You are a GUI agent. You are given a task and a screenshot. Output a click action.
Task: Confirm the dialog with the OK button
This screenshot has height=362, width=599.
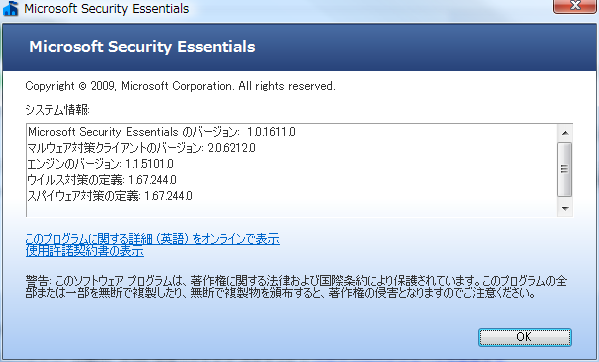pyautogui.click(x=525, y=337)
